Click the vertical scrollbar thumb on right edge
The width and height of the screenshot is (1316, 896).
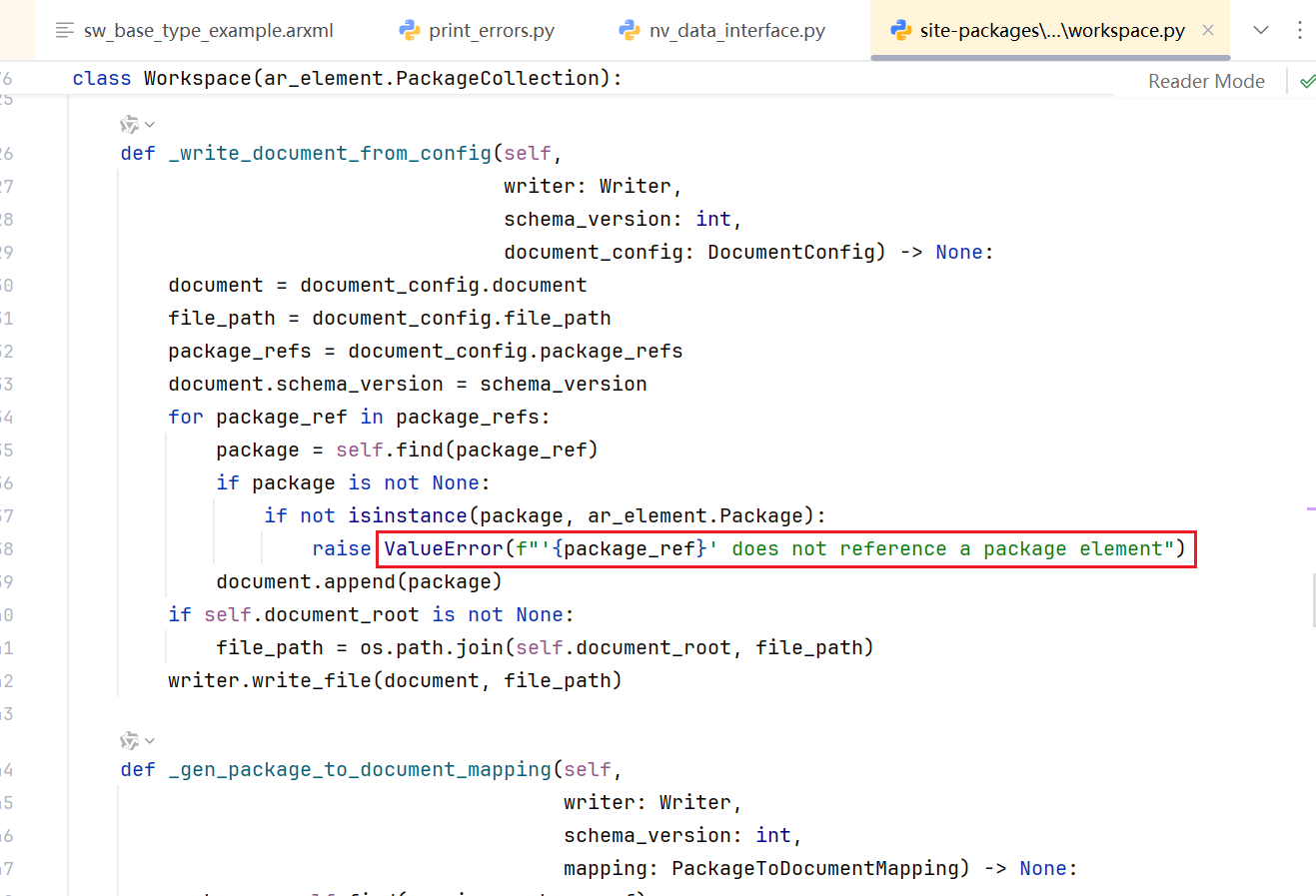pos(1313,599)
